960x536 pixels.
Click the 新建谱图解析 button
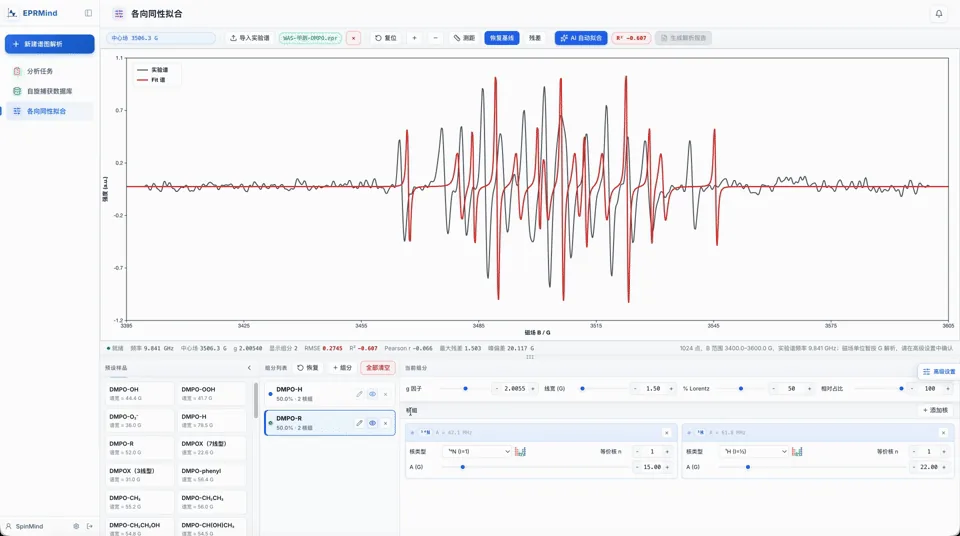click(x=50, y=44)
